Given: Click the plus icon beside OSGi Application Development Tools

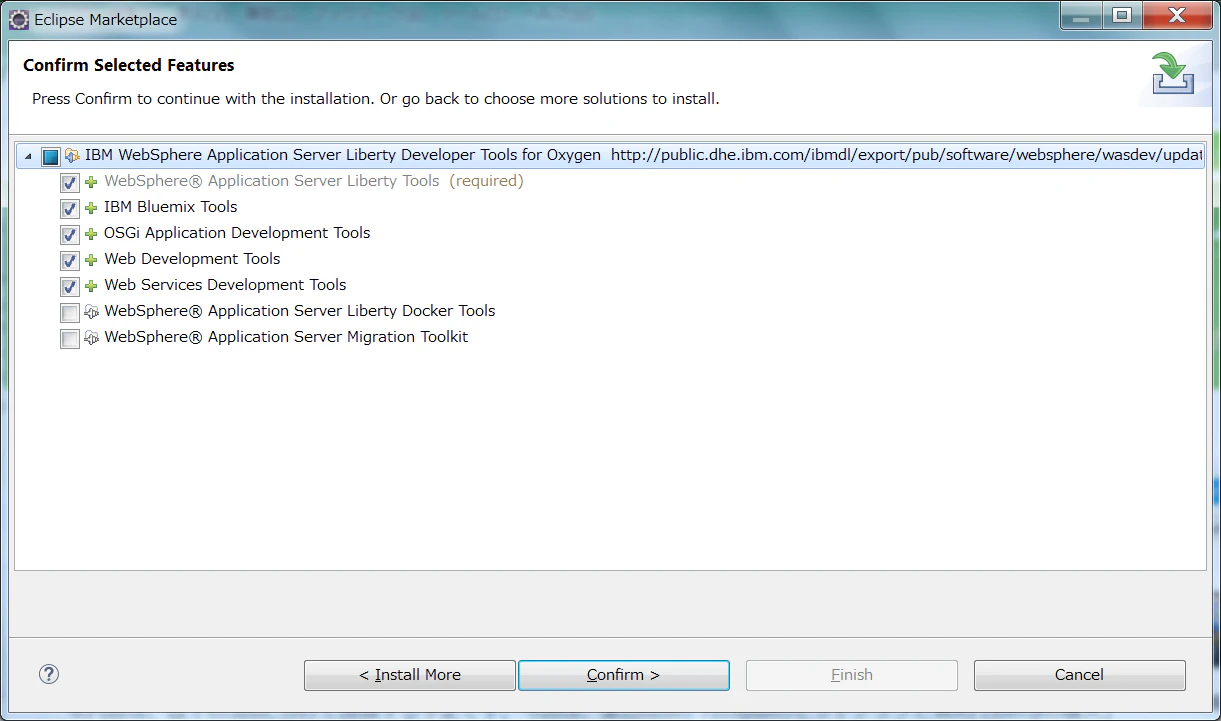Looking at the screenshot, I should pyautogui.click(x=91, y=234).
